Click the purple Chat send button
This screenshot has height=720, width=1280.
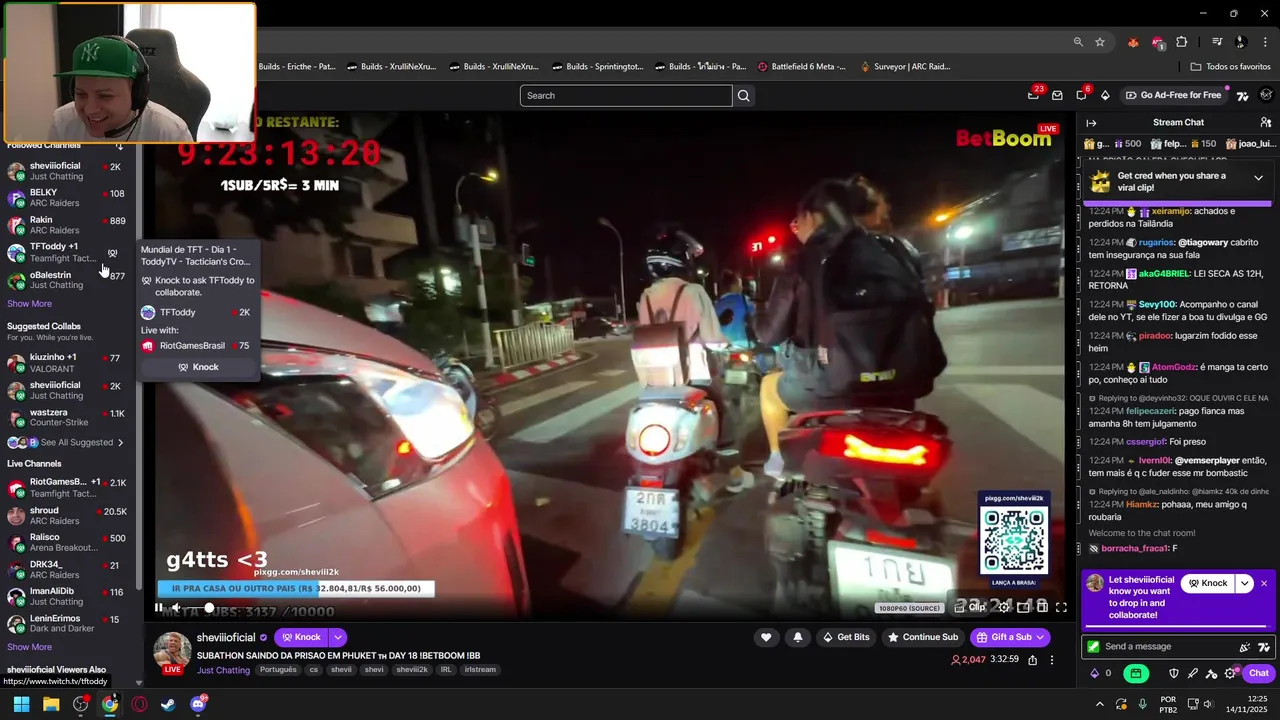[1257, 673]
